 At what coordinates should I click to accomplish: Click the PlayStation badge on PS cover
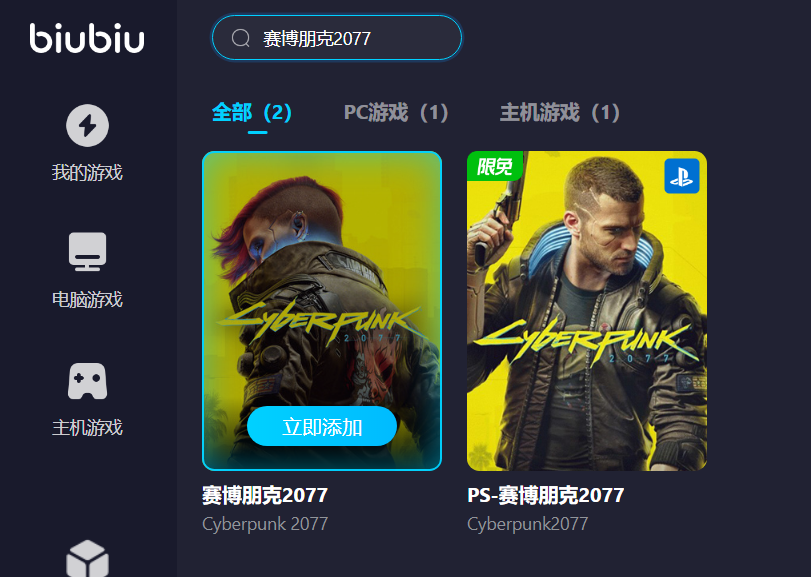coord(682,176)
